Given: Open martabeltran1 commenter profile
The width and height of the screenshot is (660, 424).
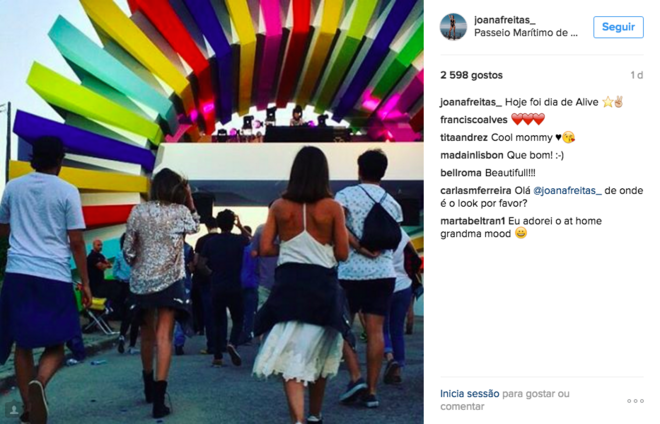Looking at the screenshot, I should 472,221.
